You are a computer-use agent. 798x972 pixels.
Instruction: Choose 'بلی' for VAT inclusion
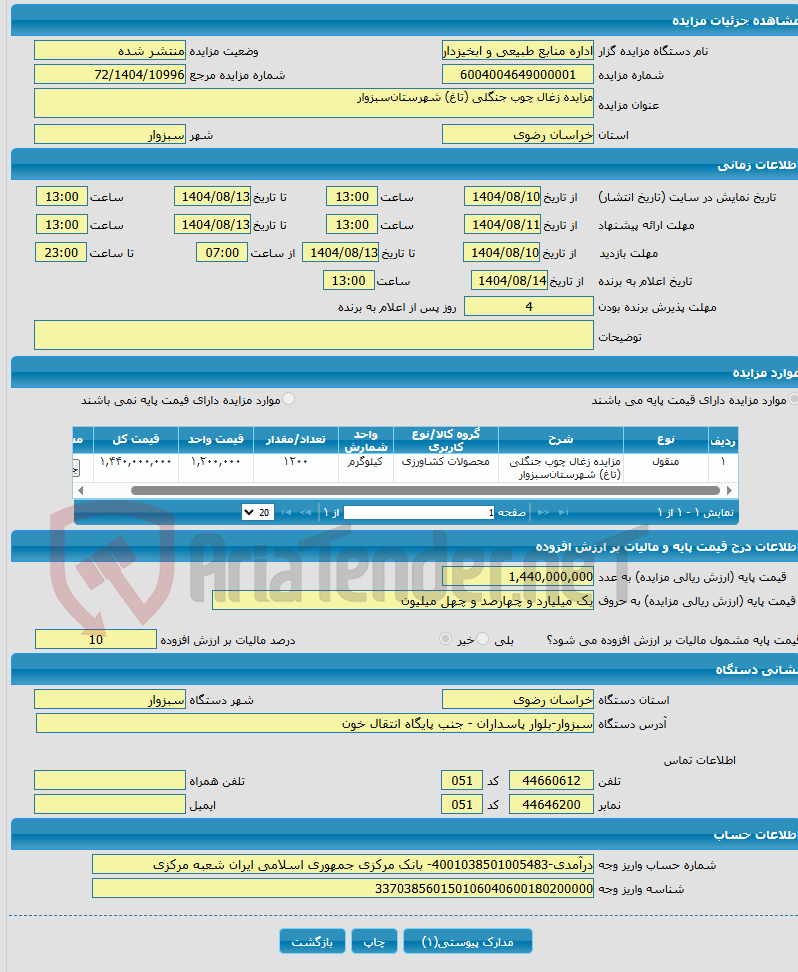[482, 638]
